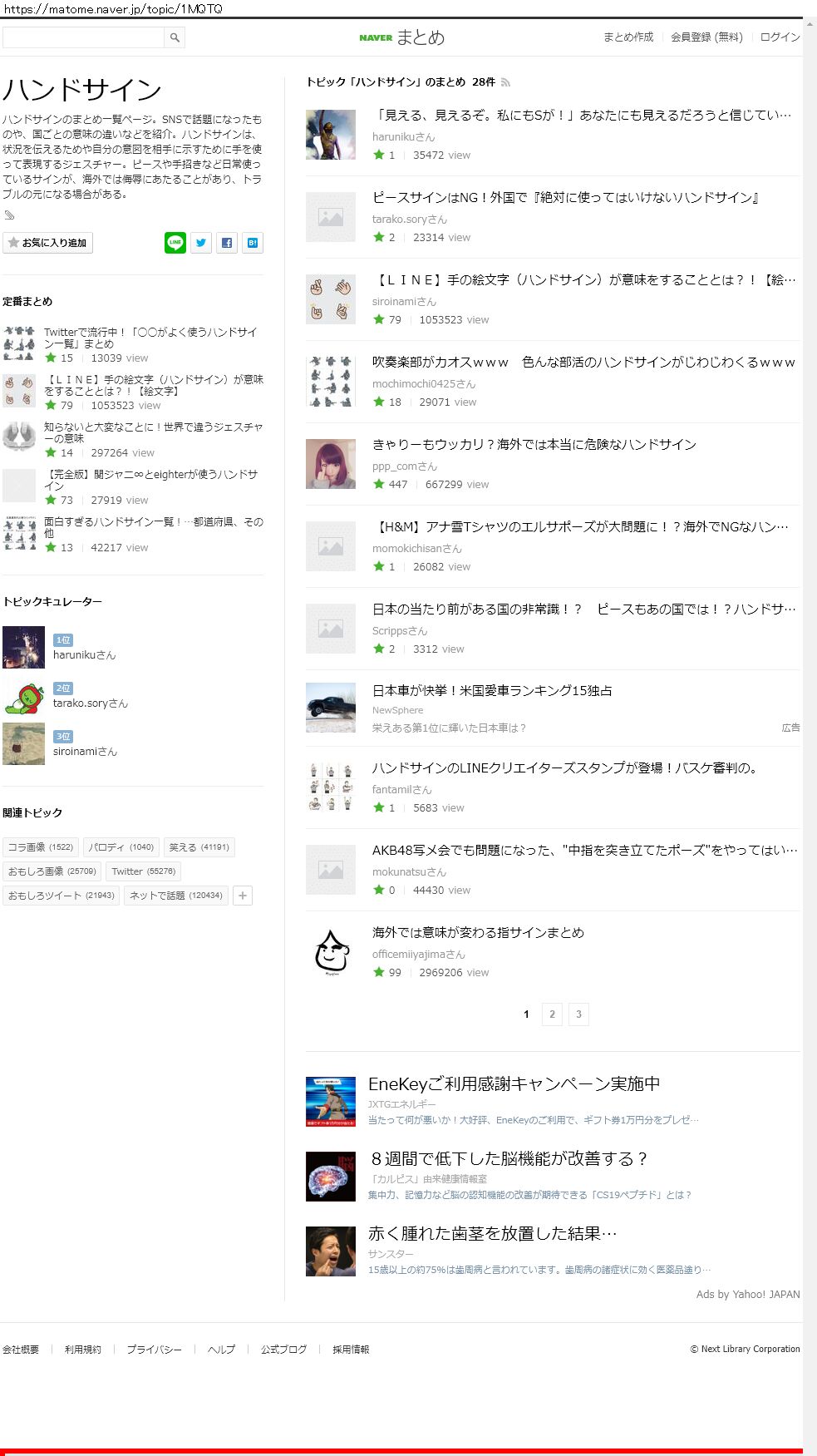Share on Hatena bookmark B! icon
Screen dimensions: 817x1456
coord(253,243)
